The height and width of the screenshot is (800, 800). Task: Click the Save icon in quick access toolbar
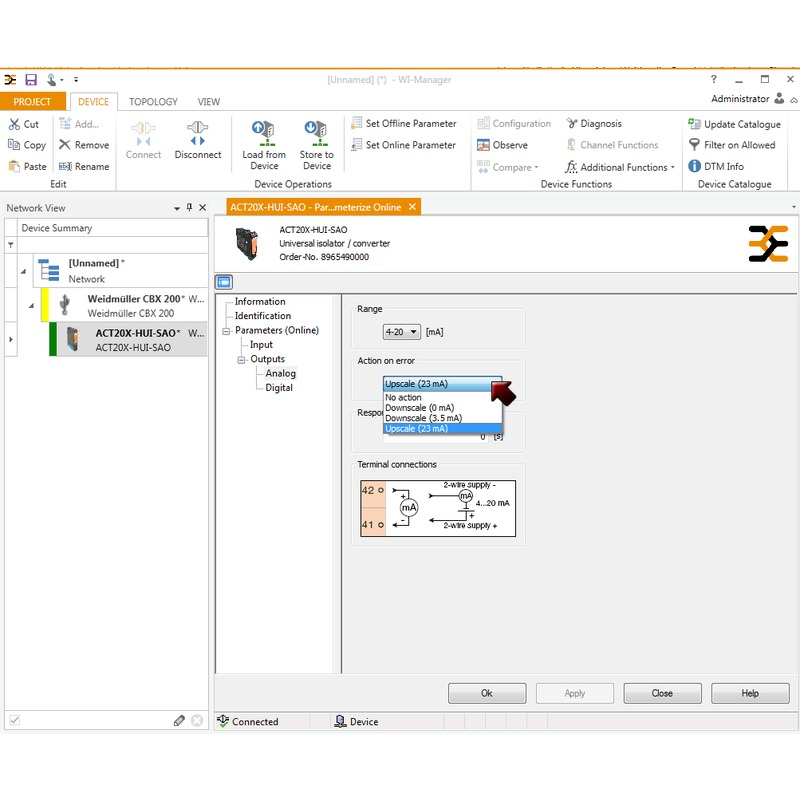coord(31,80)
